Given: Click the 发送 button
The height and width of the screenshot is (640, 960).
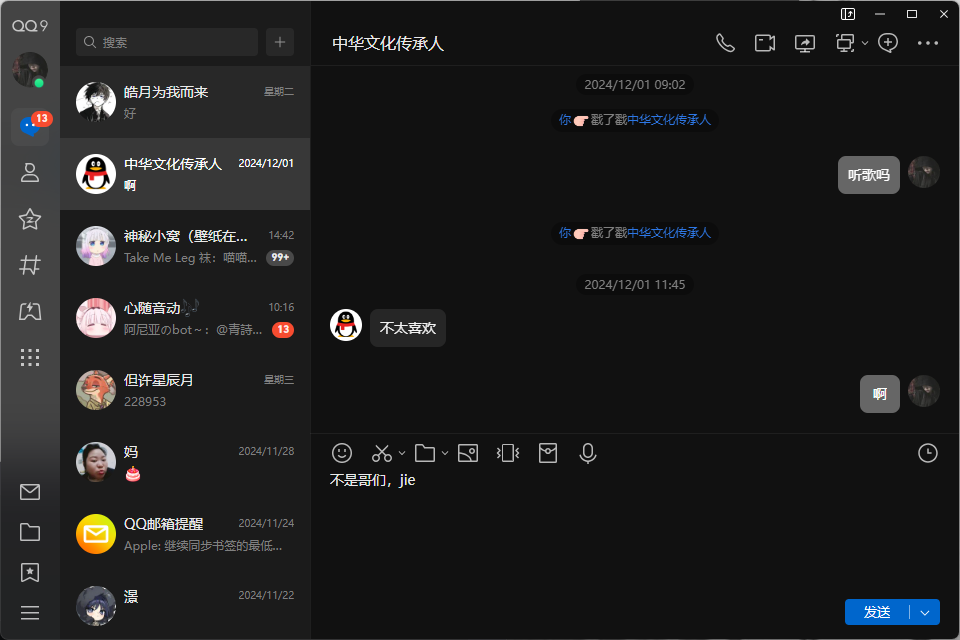Looking at the screenshot, I should (x=876, y=612).
